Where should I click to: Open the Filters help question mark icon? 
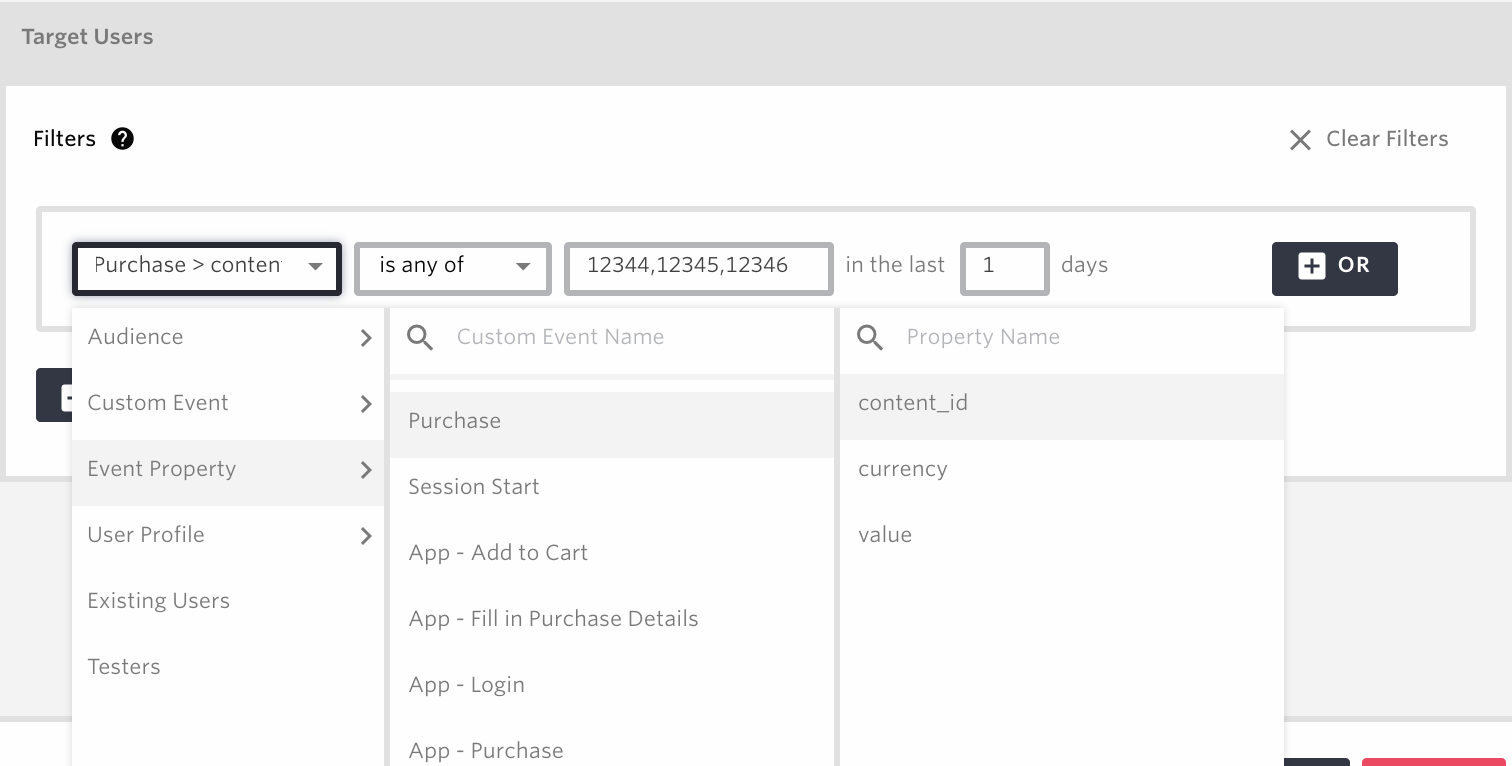point(122,139)
